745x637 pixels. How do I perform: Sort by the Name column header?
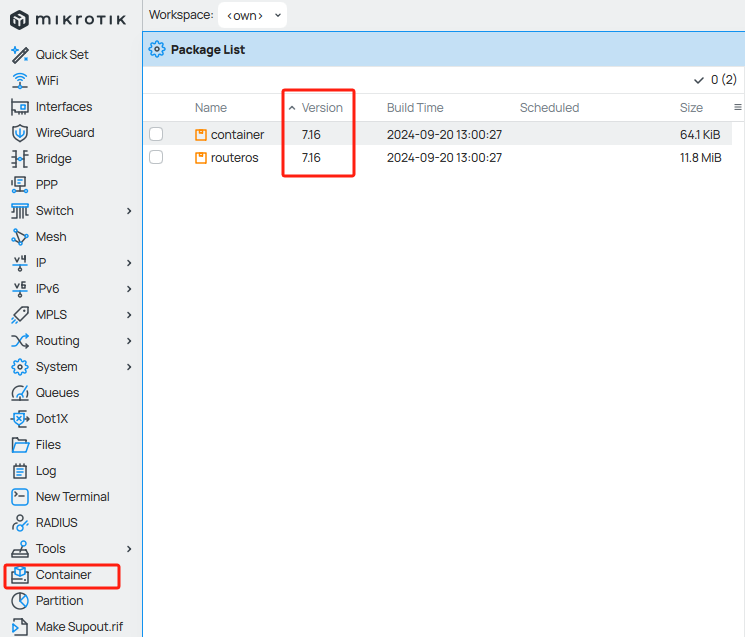point(211,108)
